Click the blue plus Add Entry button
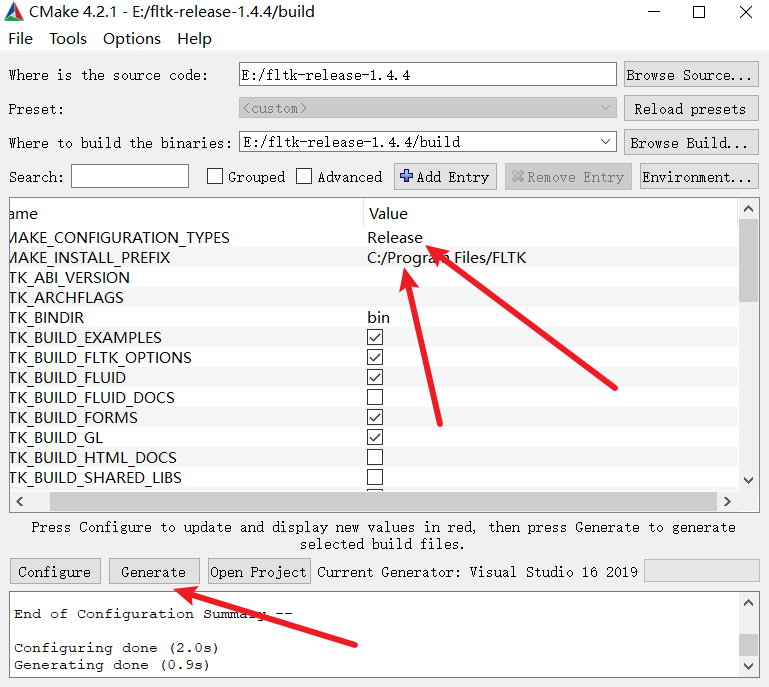This screenshot has height=687, width=769. (445, 177)
